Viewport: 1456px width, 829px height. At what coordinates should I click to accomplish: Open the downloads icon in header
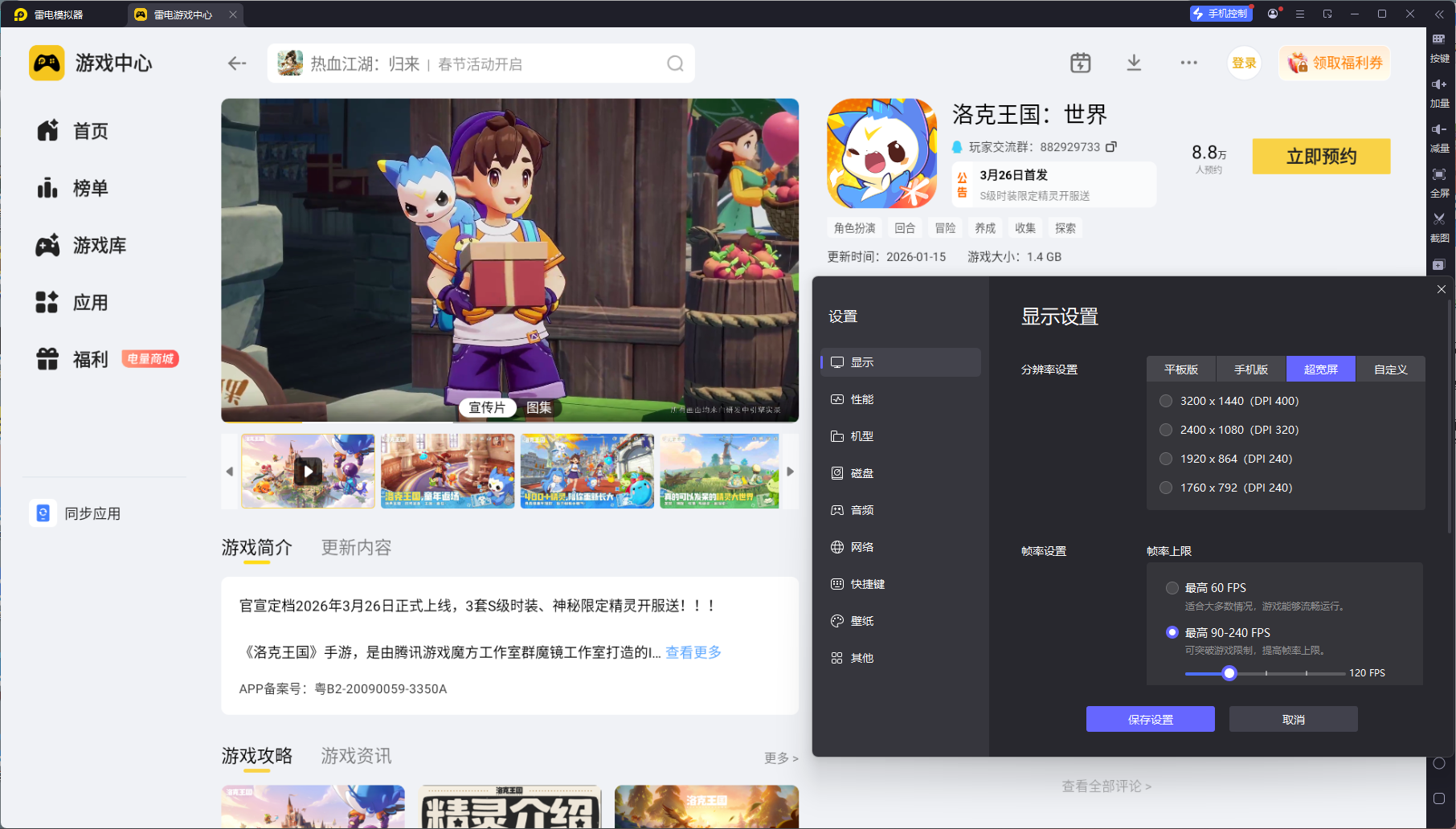pos(1134,63)
